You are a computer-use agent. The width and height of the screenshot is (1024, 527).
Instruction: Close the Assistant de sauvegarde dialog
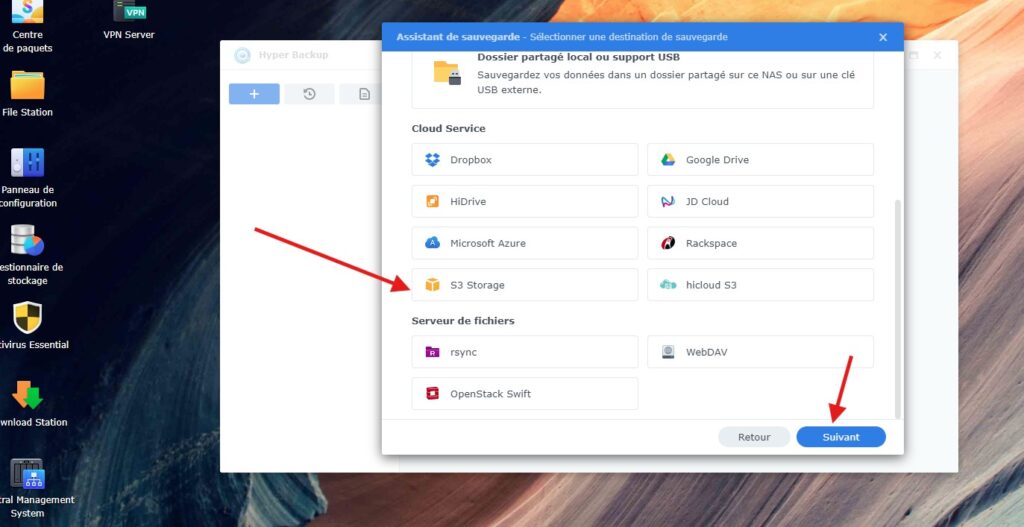883,37
